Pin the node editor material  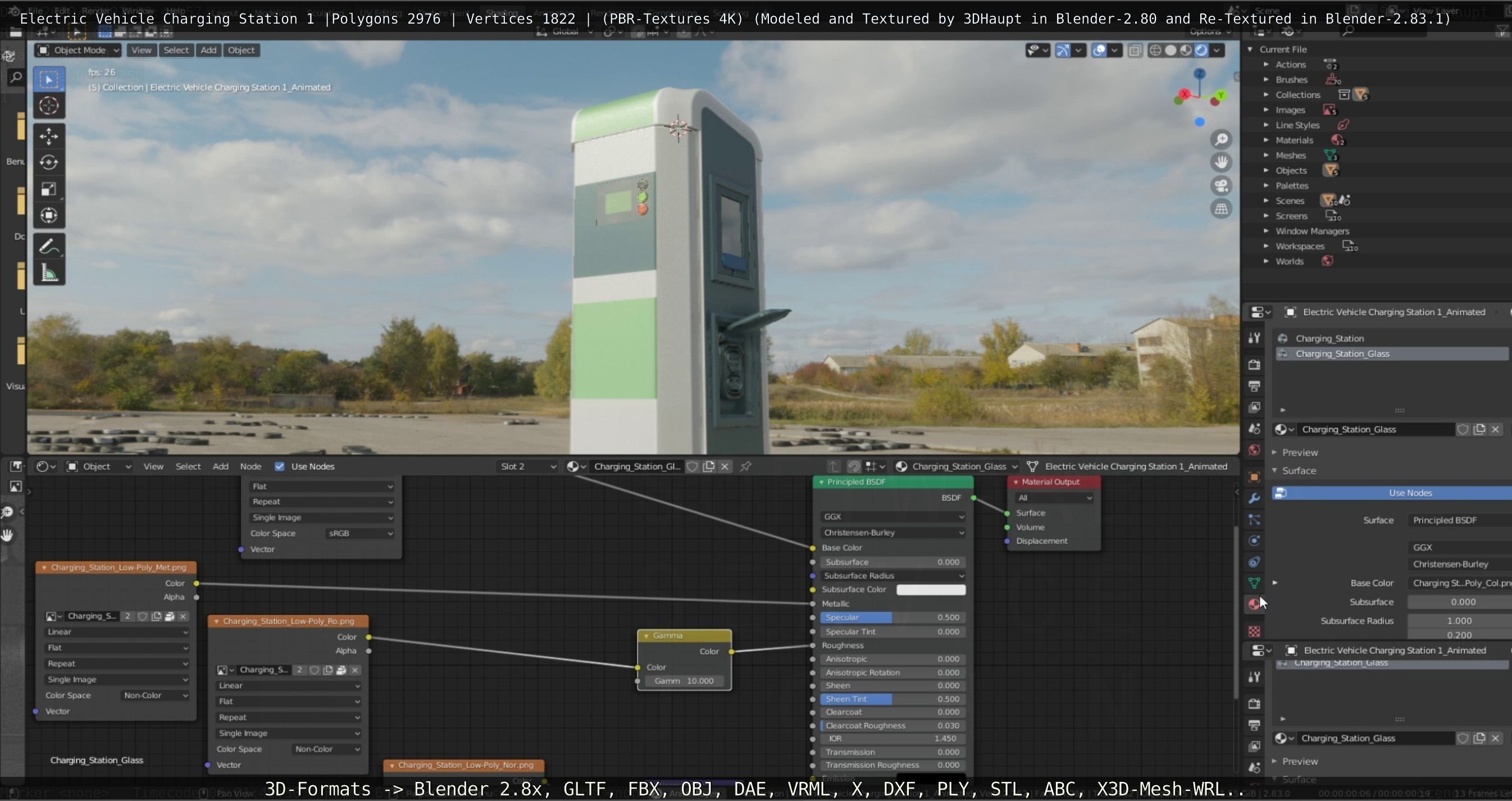745,466
